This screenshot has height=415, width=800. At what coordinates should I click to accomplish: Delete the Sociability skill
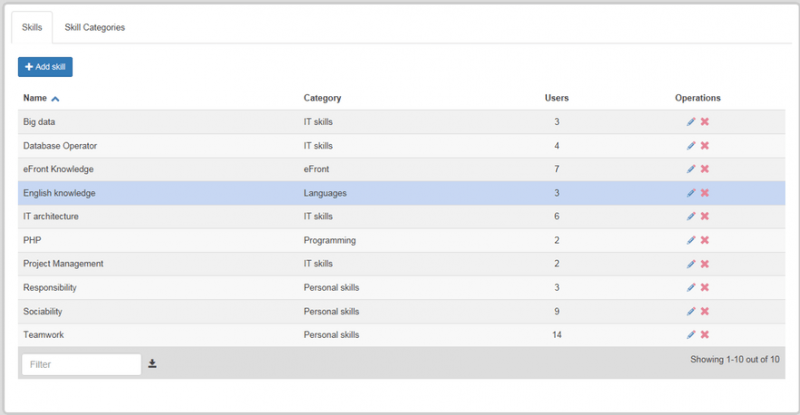pos(705,311)
